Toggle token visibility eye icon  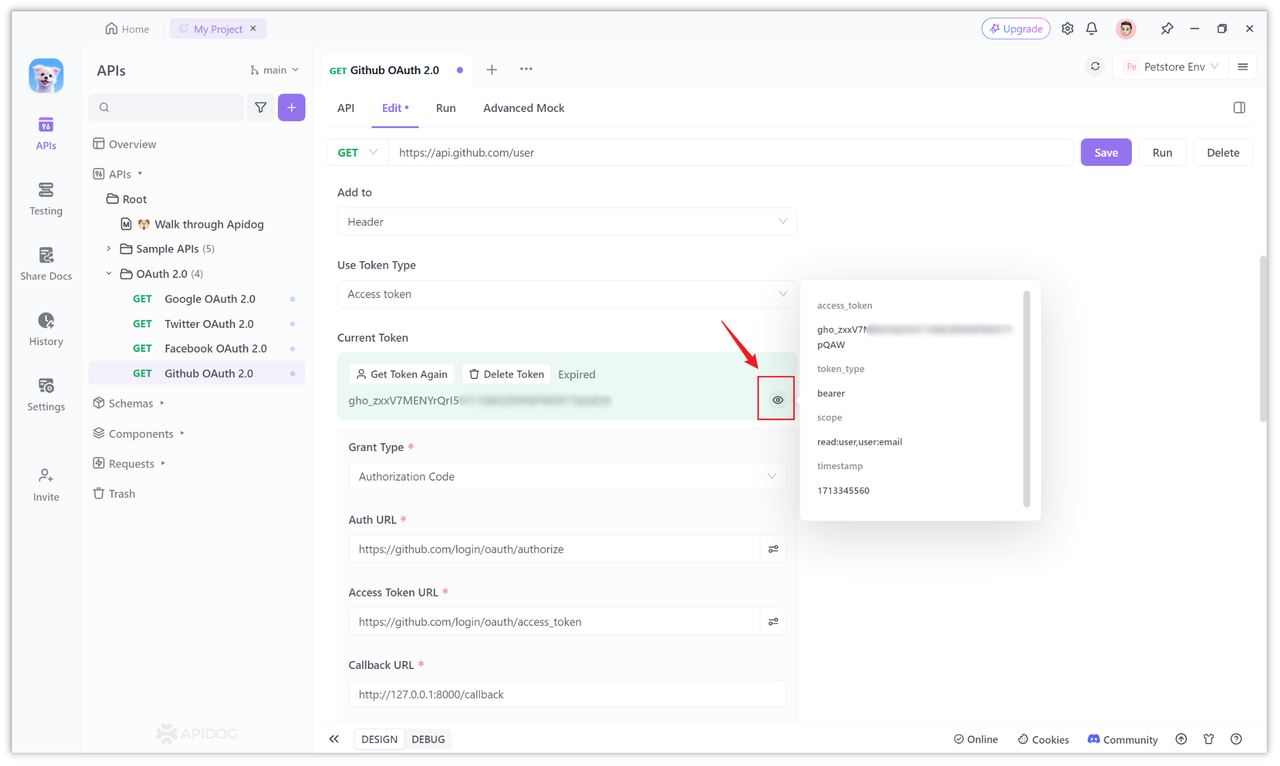click(x=777, y=400)
